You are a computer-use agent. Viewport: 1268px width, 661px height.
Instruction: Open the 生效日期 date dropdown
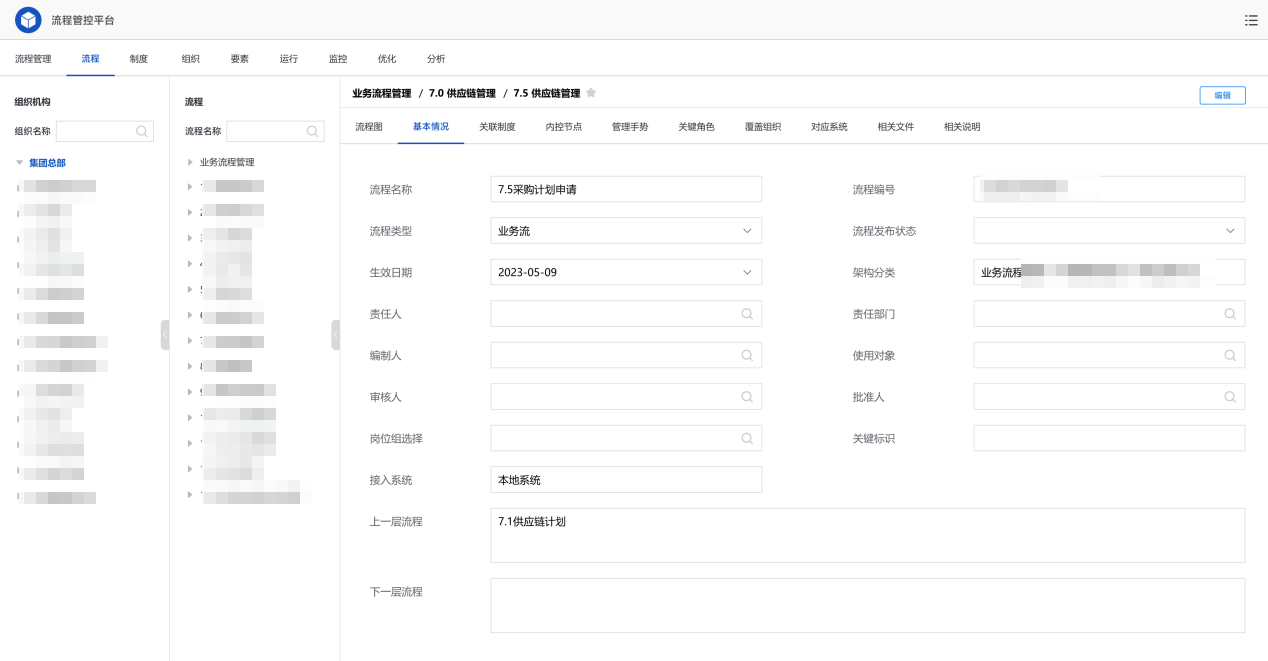coord(626,272)
